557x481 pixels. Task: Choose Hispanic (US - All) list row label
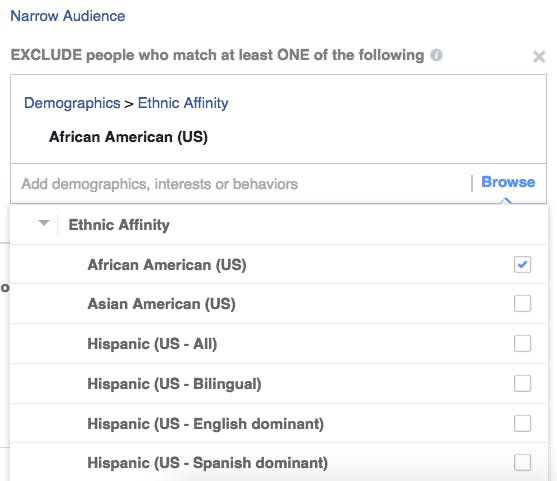click(152, 344)
